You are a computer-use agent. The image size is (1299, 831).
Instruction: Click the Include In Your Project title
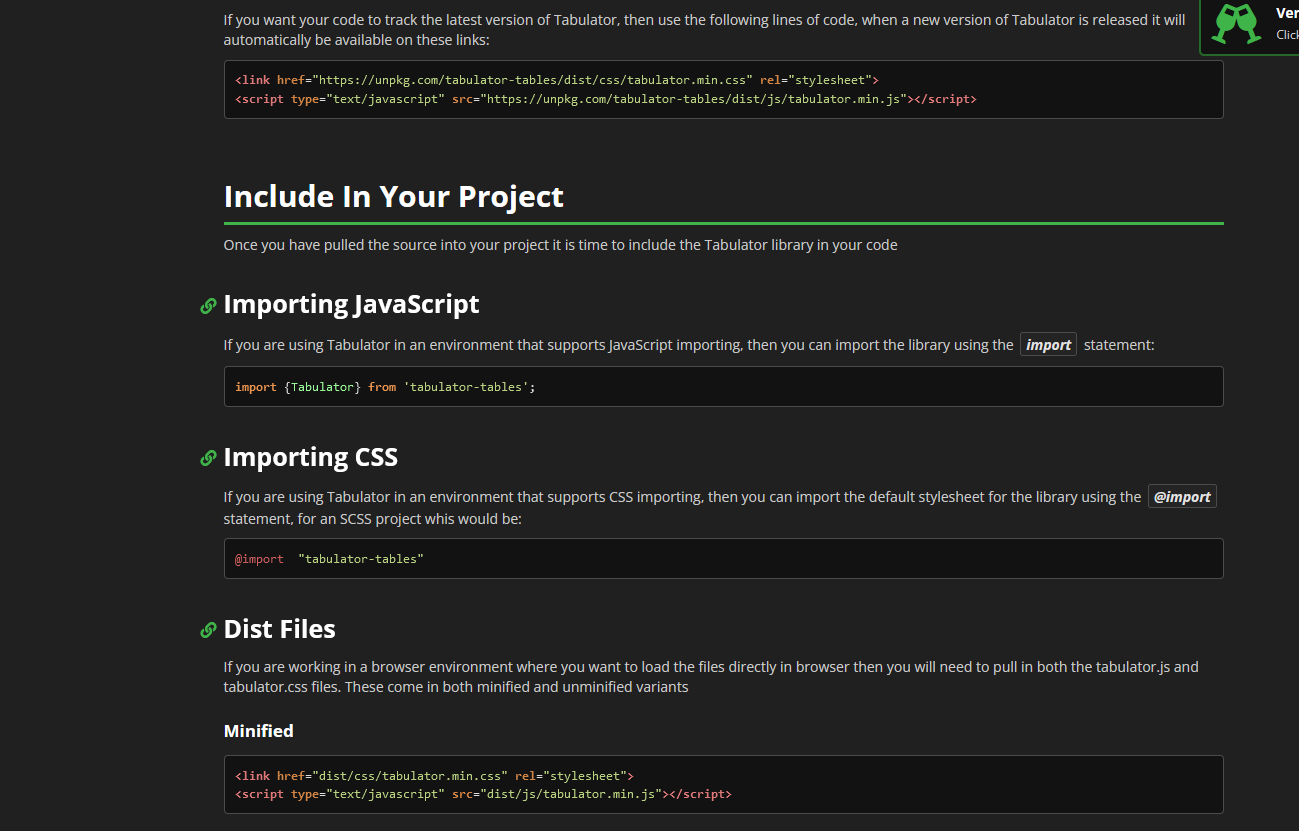click(x=394, y=196)
